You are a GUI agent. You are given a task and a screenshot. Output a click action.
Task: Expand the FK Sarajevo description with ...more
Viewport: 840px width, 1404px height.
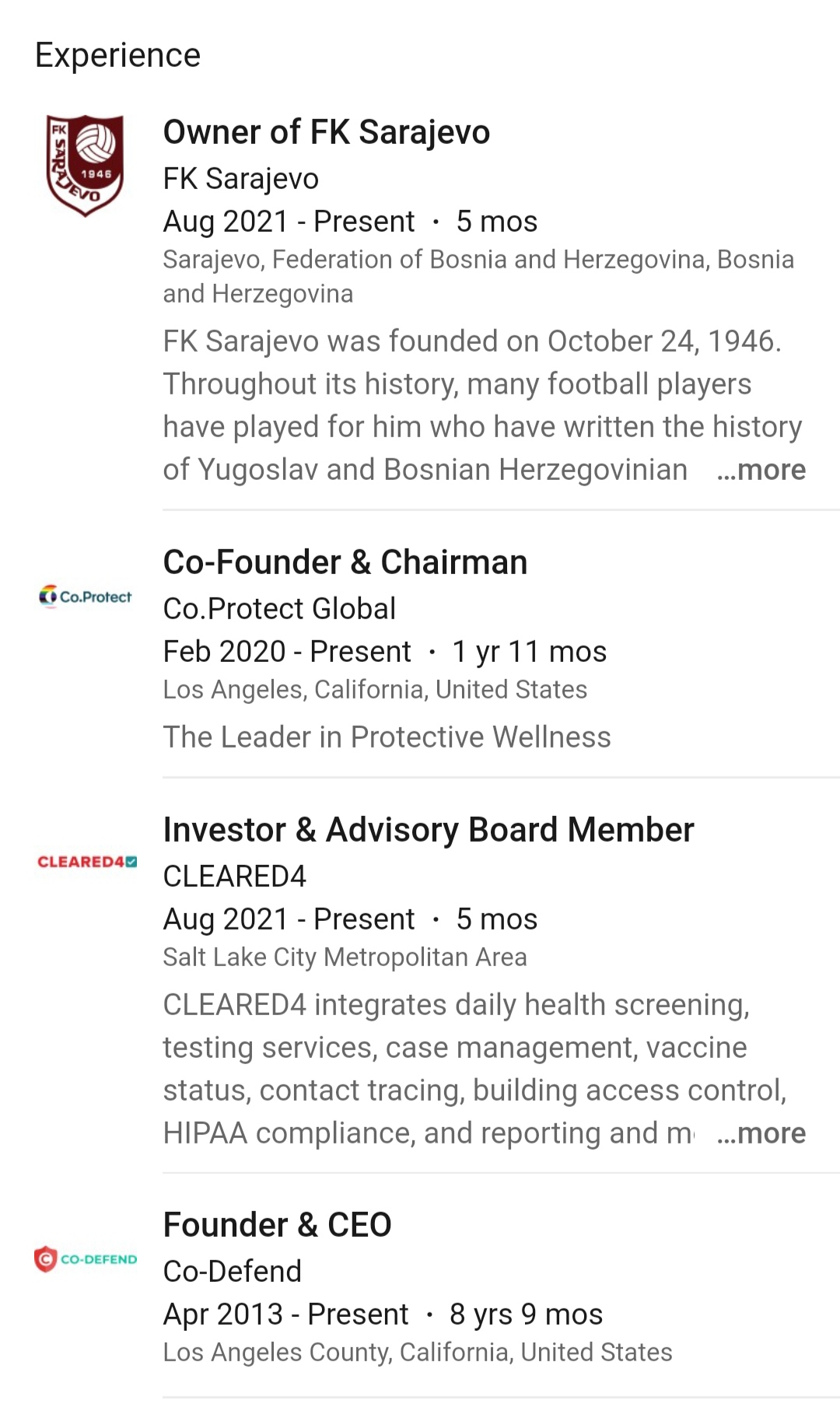click(761, 470)
